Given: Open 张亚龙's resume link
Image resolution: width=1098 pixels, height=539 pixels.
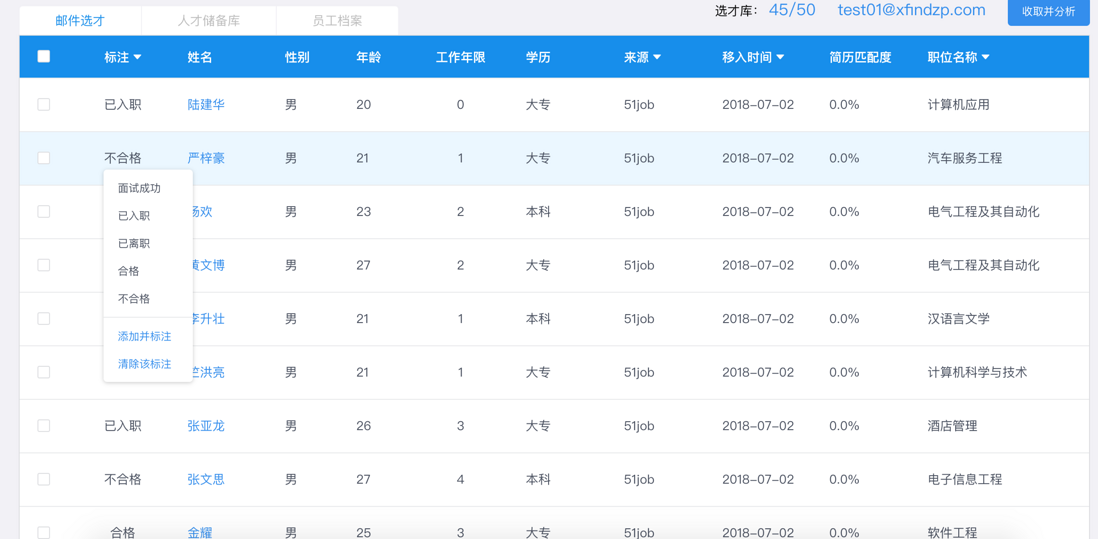Looking at the screenshot, I should click(206, 426).
